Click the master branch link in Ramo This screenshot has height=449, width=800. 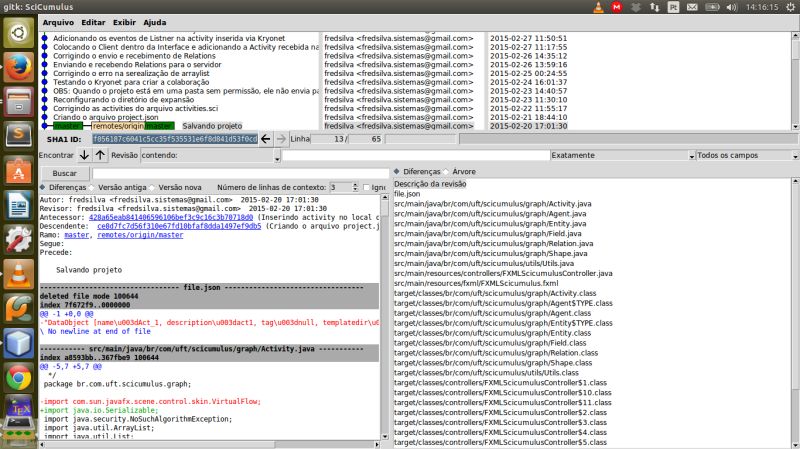tap(77, 235)
